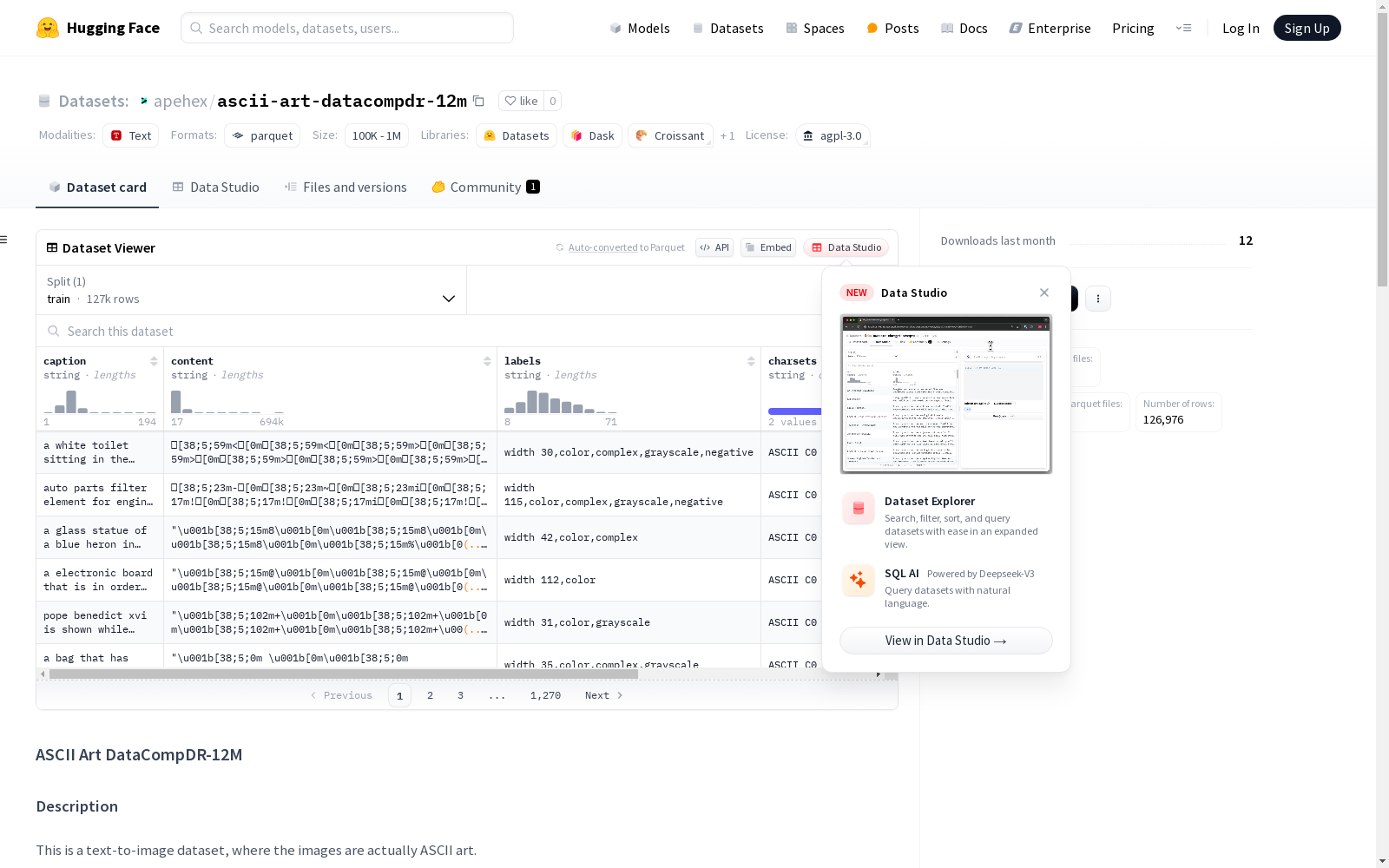The width and height of the screenshot is (1389, 868).
Task: Go to Datasets in the top navigation
Action: tap(727, 28)
